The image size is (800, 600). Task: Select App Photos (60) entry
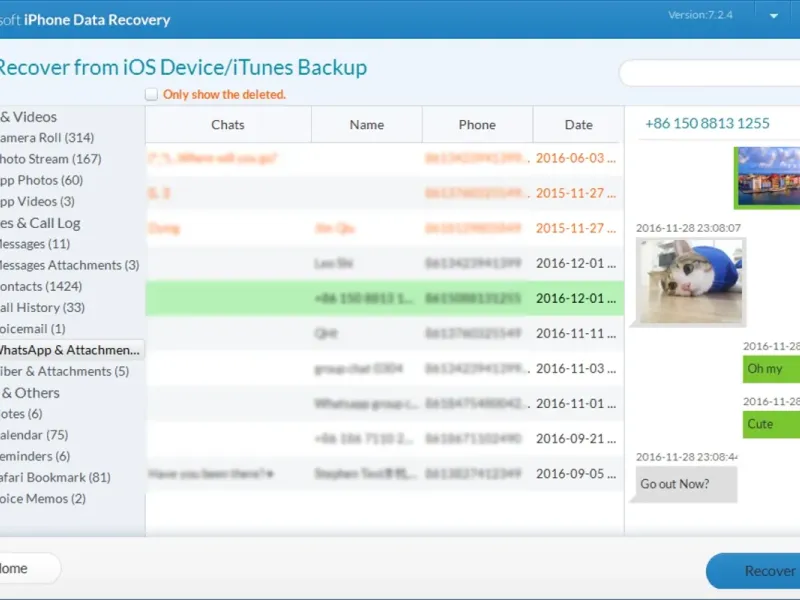[x=41, y=180]
